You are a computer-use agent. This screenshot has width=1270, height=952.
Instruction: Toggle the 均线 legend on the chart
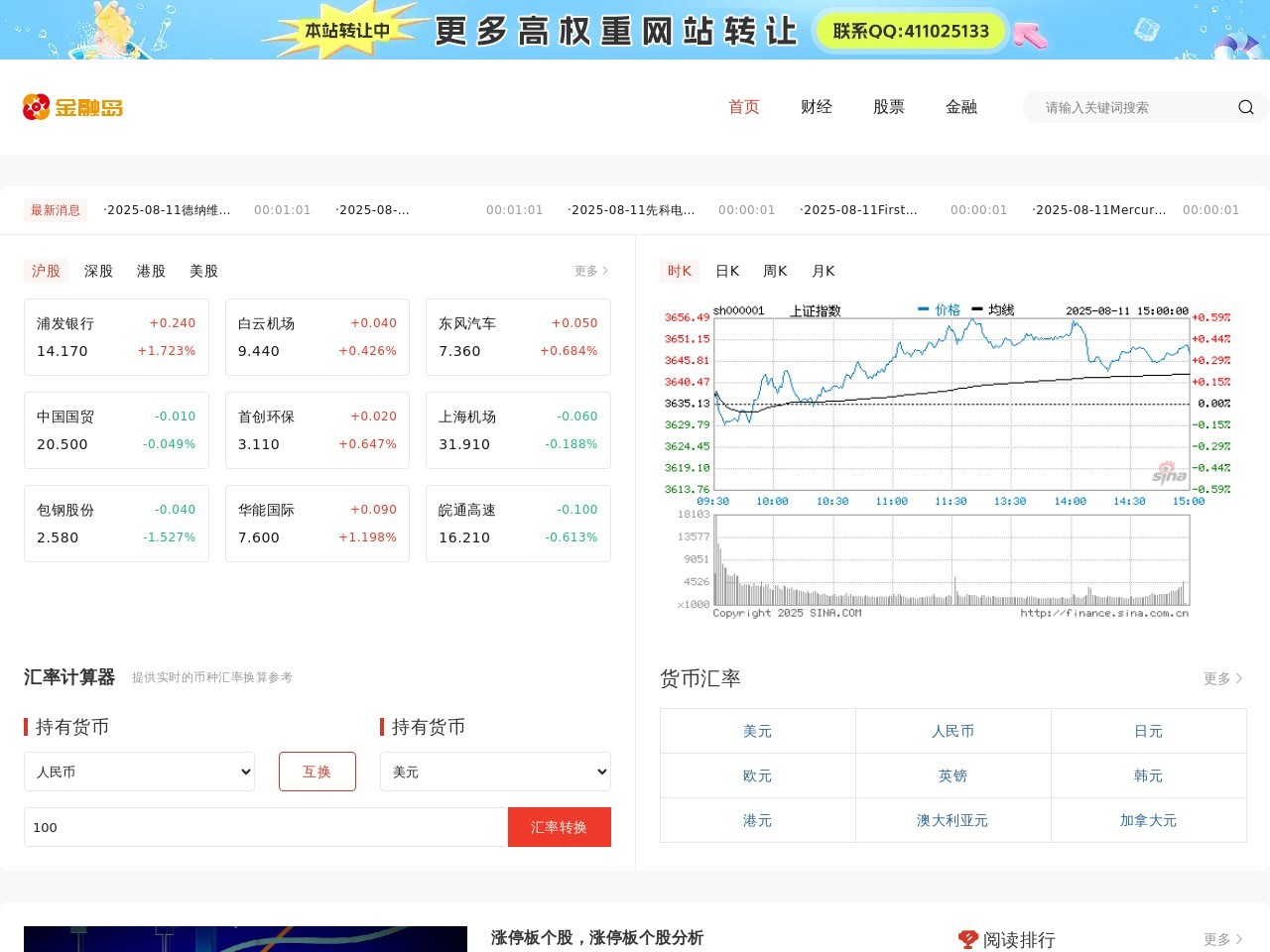(997, 308)
